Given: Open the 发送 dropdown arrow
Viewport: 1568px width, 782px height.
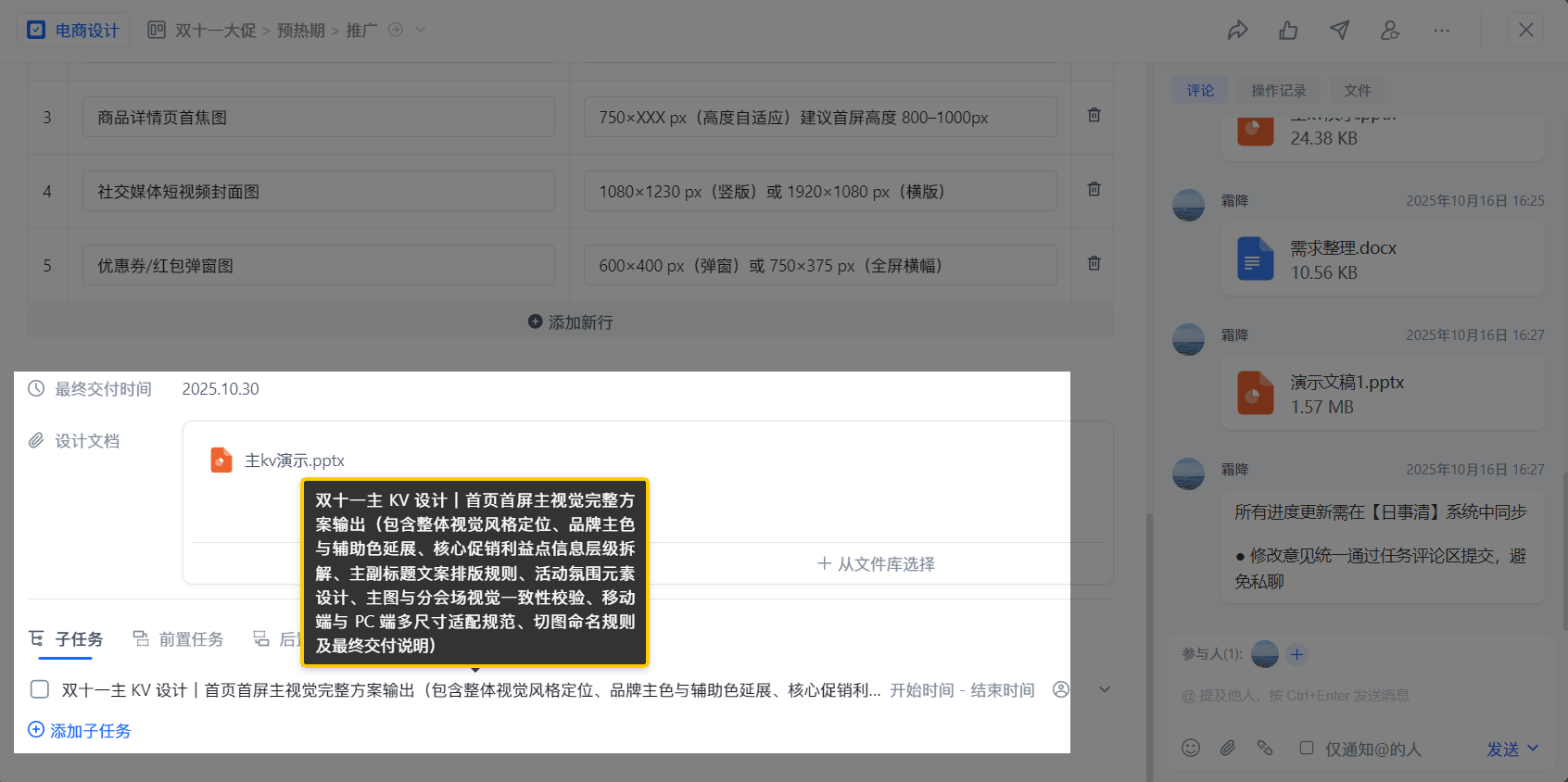Looking at the screenshot, I should coord(1533,748).
